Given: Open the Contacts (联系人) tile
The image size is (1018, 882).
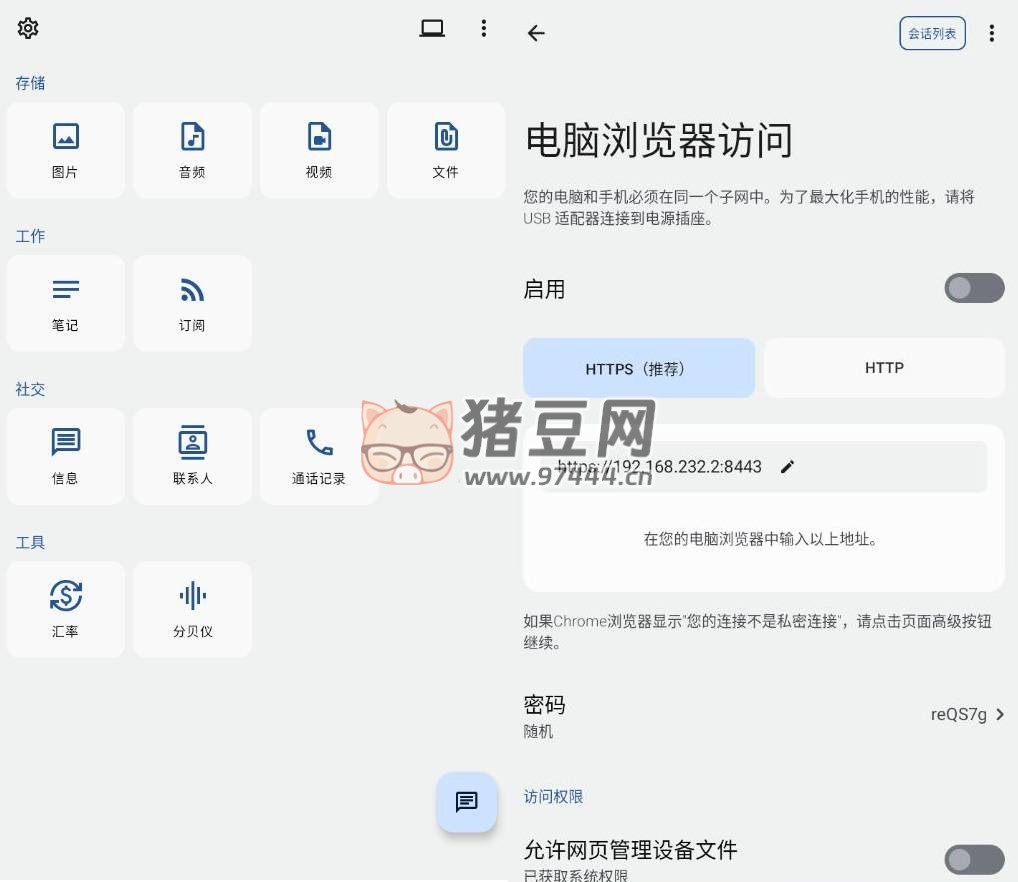Looking at the screenshot, I should (x=192, y=456).
